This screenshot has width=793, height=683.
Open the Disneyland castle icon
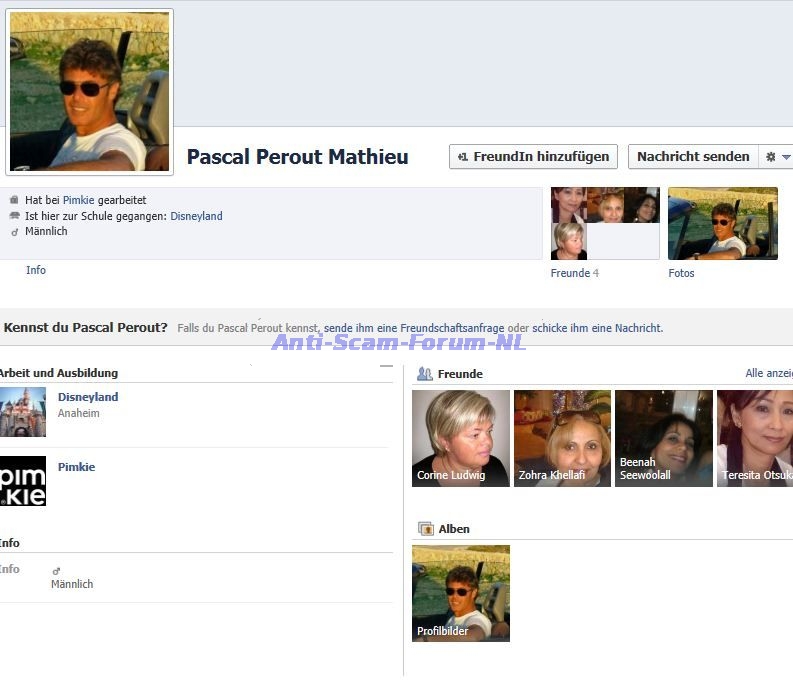pyautogui.click(x=23, y=412)
